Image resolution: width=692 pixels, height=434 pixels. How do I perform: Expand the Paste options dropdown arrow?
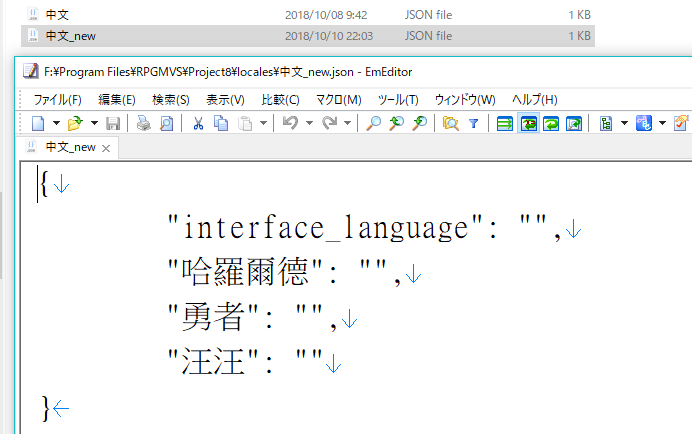(x=263, y=123)
